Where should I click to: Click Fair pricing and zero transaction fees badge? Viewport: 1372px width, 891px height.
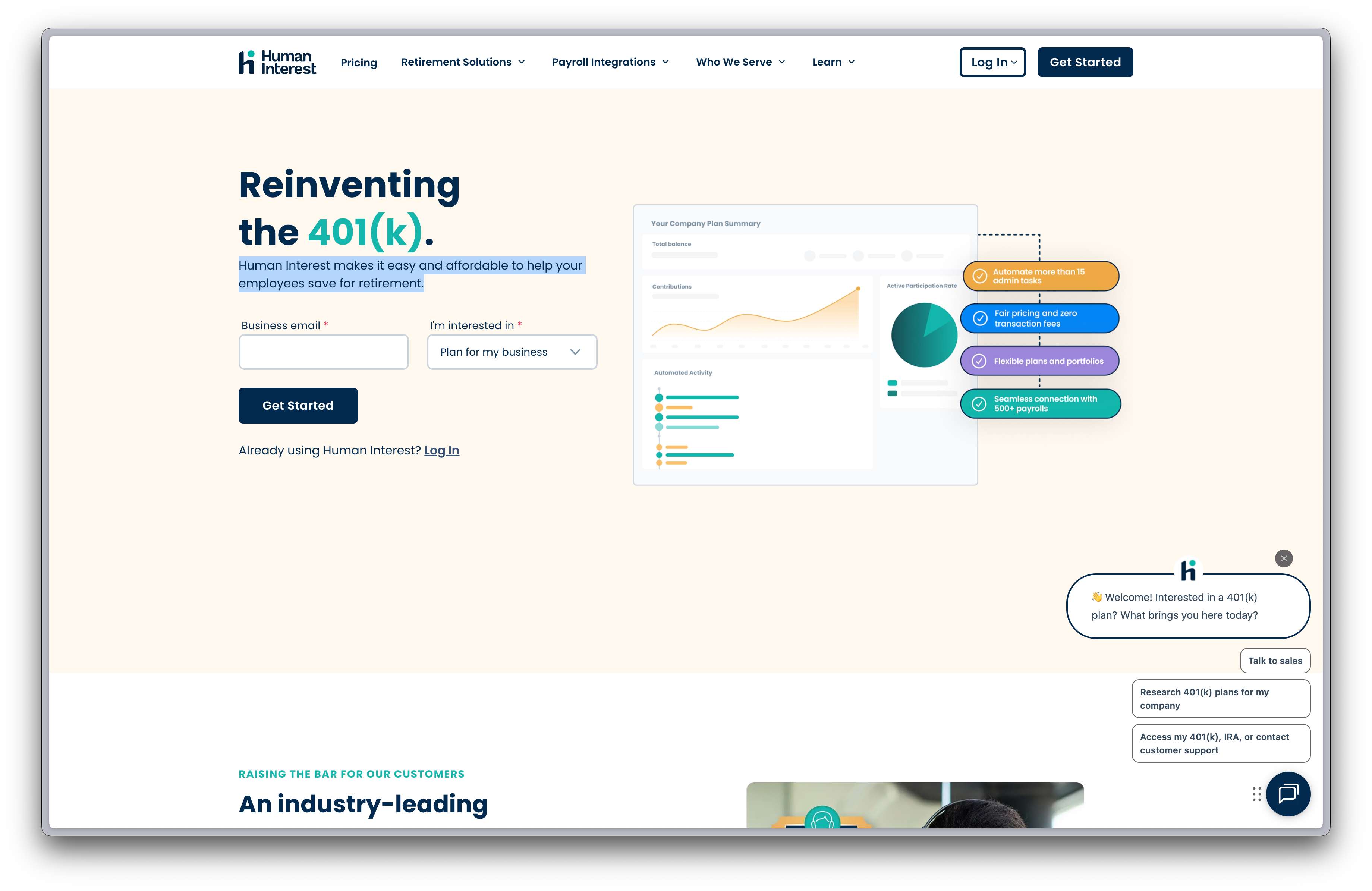(1039, 318)
